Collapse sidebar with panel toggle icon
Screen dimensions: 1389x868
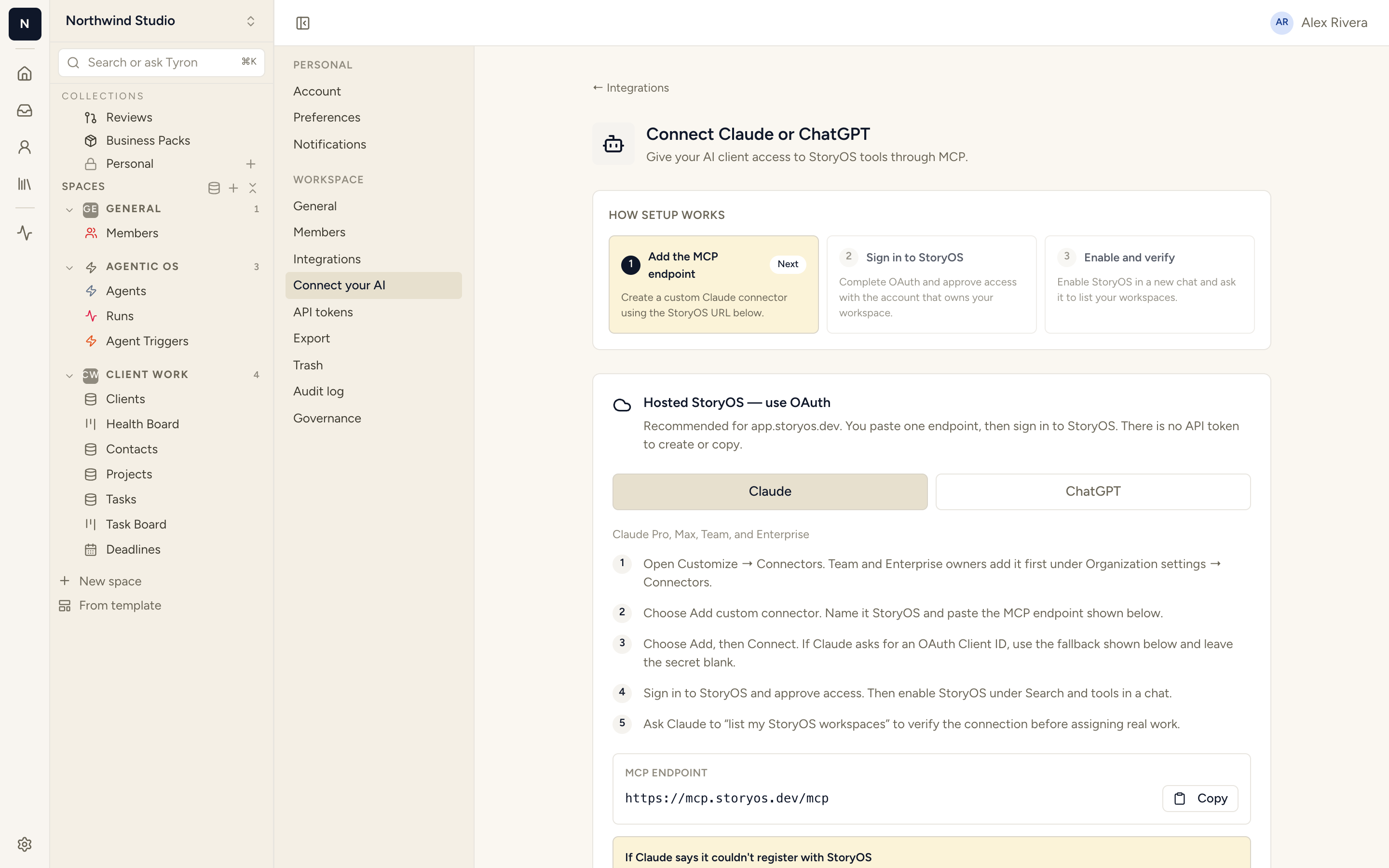click(x=302, y=23)
